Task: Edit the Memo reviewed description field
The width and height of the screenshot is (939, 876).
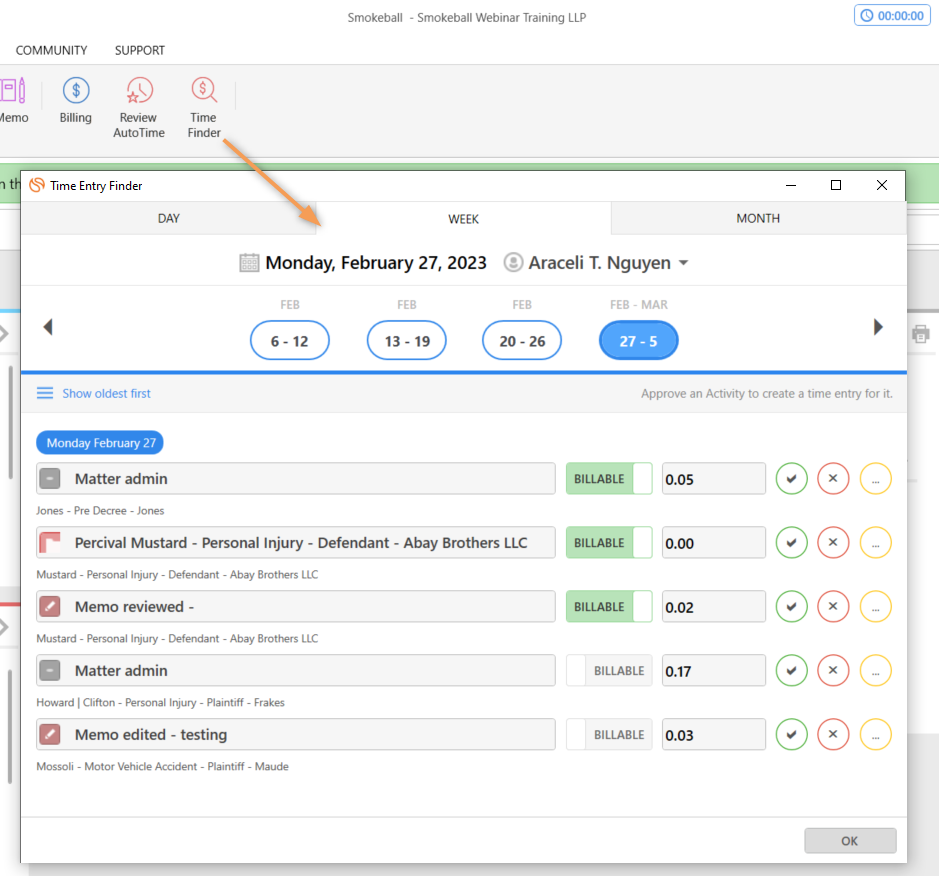Action: pyautogui.click(x=296, y=607)
